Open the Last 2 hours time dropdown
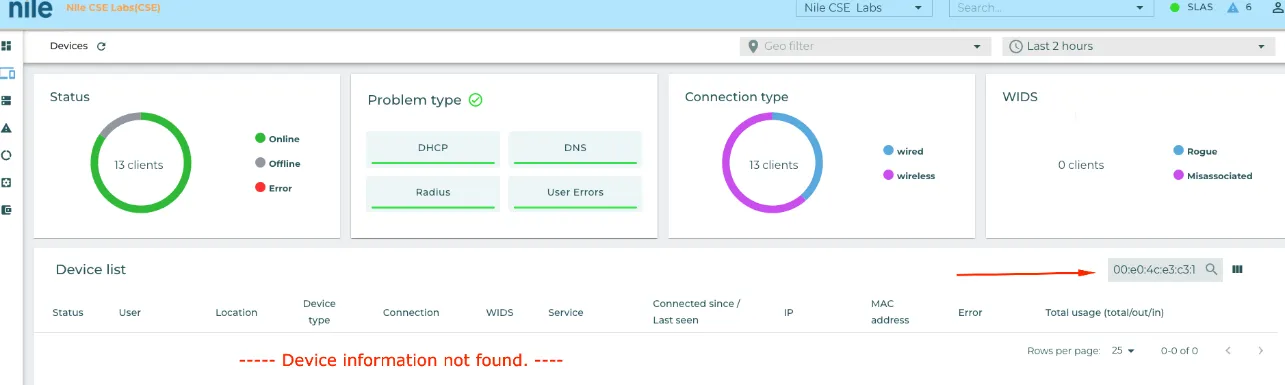 [1138, 46]
